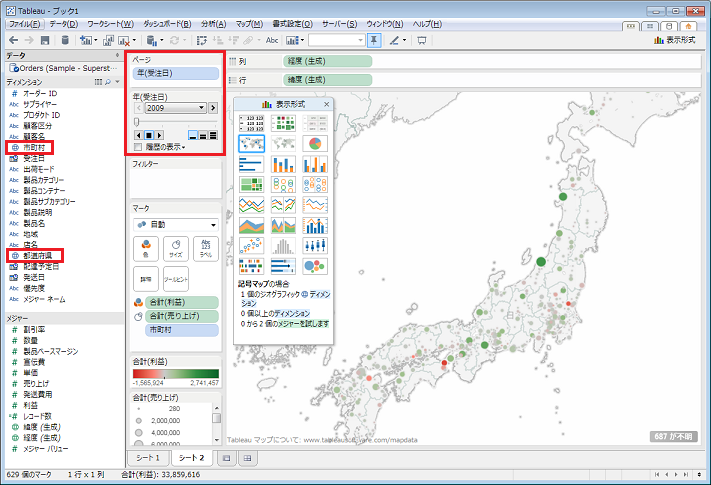711x485 pixels.
Task: Switch to シート 2 tab
Action: (x=191, y=458)
